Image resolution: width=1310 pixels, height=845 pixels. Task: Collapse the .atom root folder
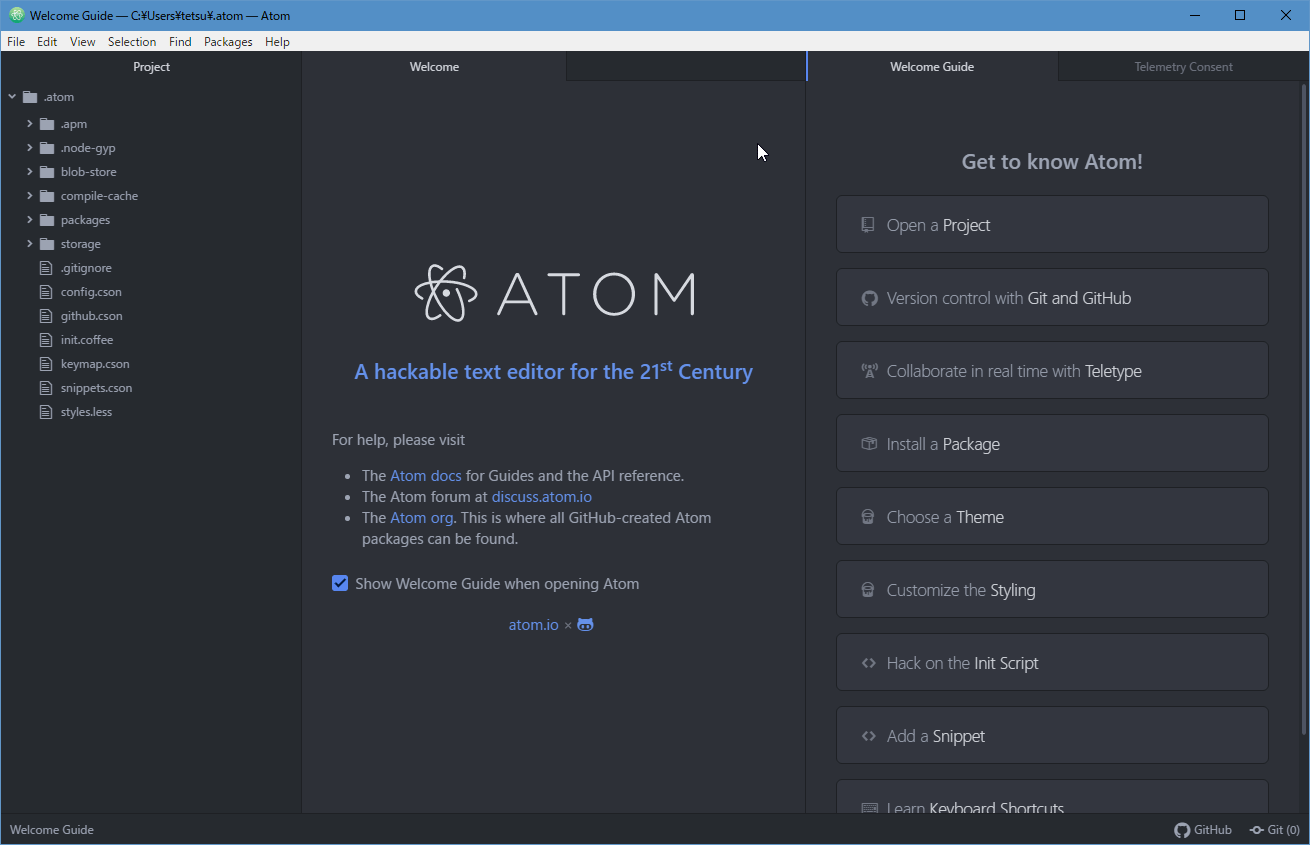pyautogui.click(x=12, y=97)
